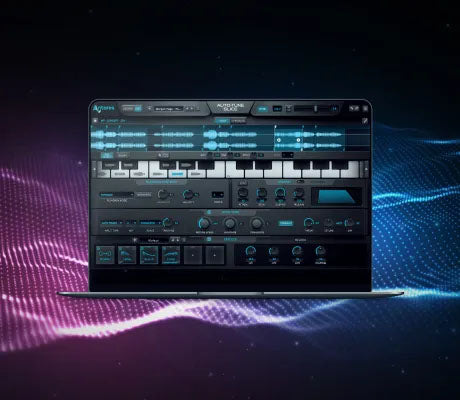Click the dark tempo display field
Image resolution: width=460 pixels, height=400 pixels.
277,109
